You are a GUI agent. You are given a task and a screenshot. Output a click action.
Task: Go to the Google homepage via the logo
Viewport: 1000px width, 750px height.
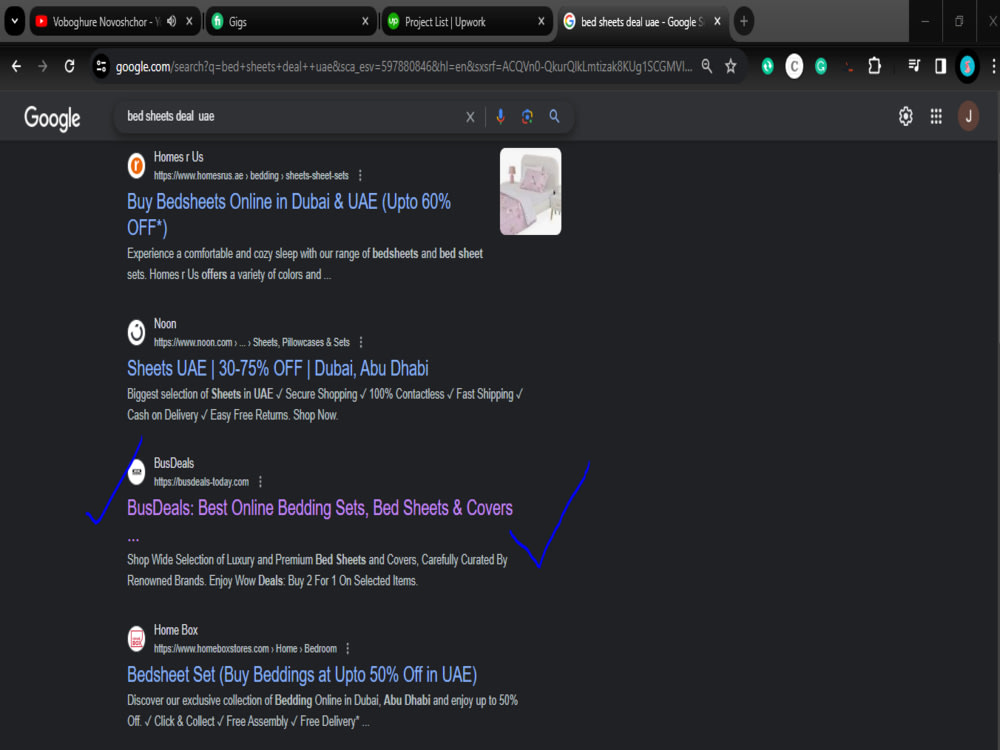[52, 118]
